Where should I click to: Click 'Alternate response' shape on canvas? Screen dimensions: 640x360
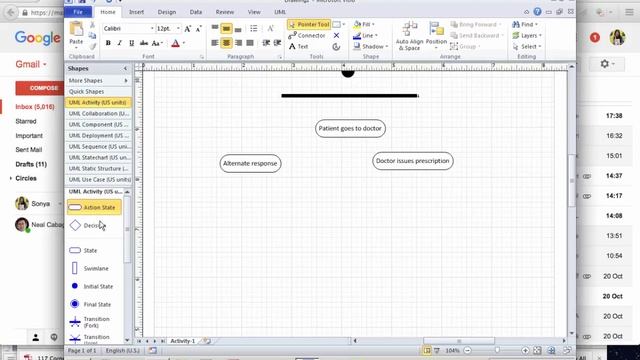click(x=250, y=163)
